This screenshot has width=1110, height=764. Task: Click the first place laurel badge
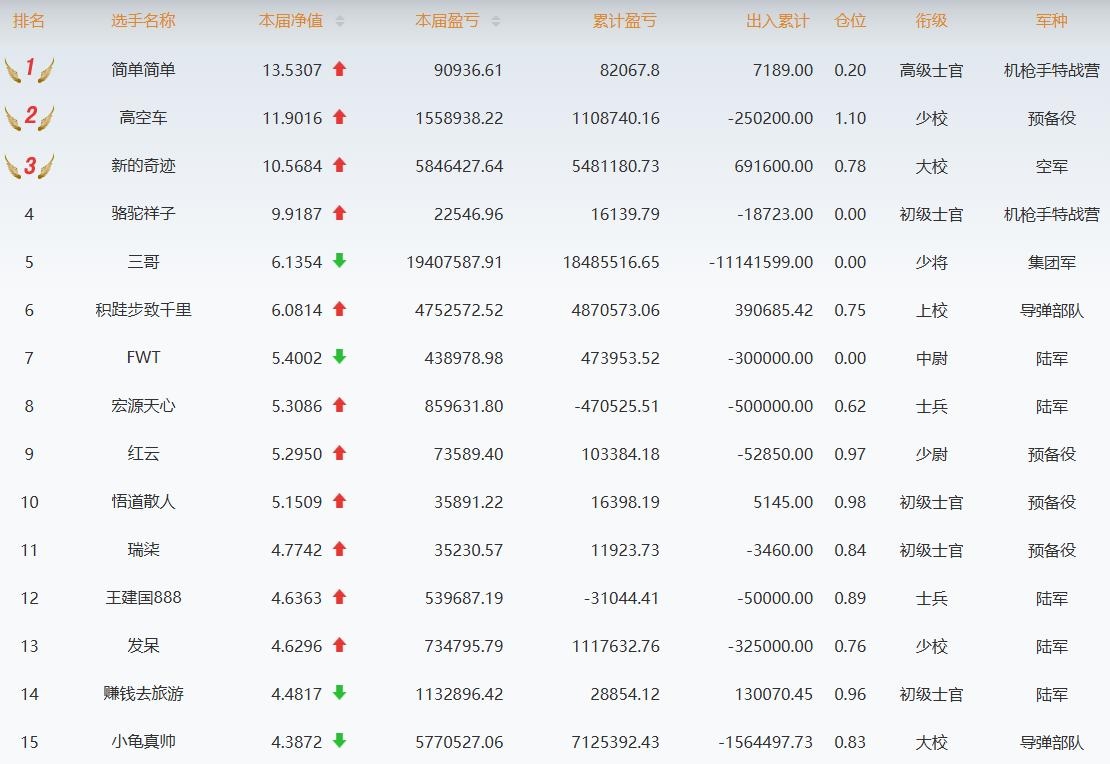[x=29, y=69]
